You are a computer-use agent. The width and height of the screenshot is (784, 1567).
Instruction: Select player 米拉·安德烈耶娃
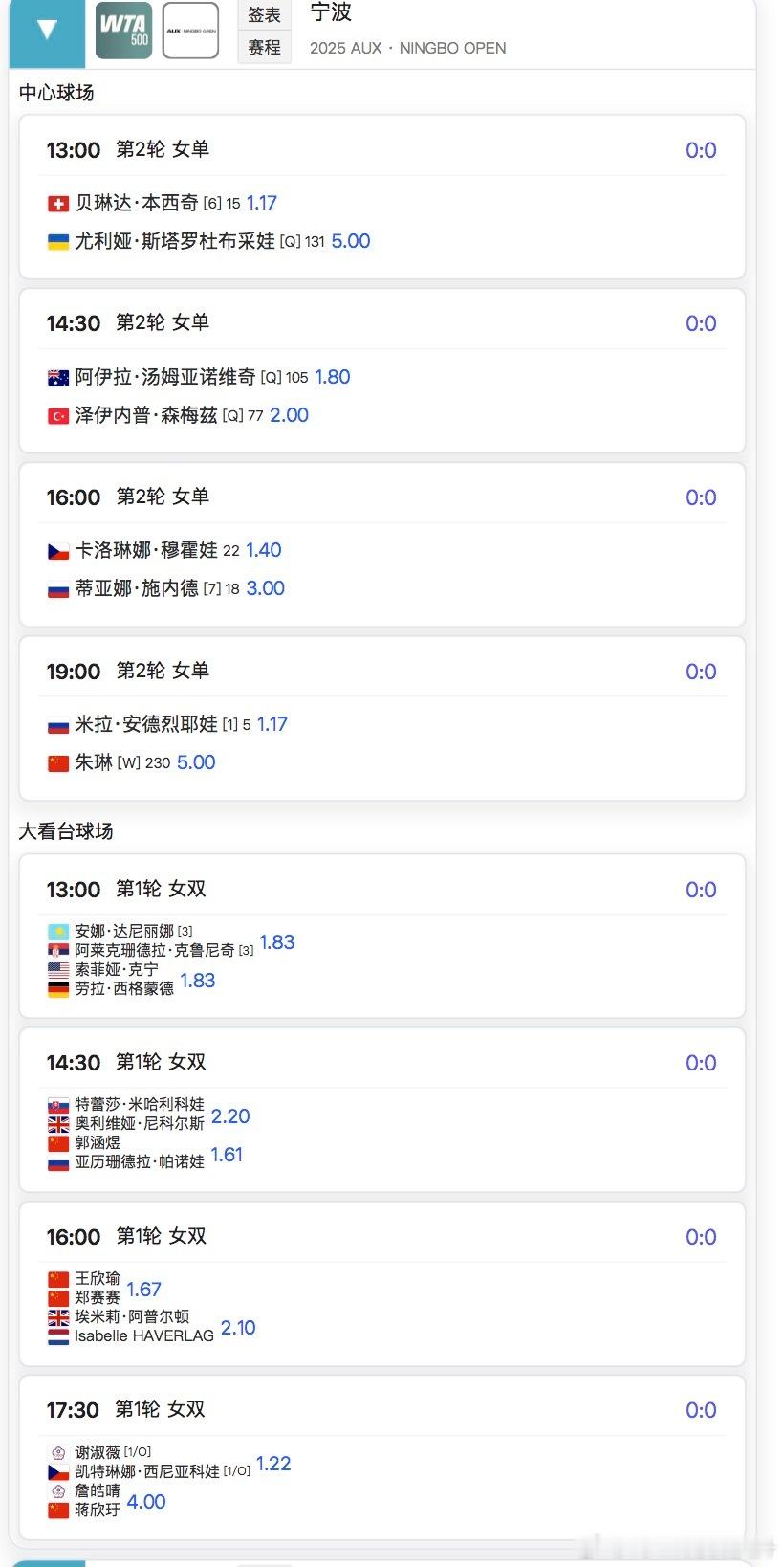(146, 724)
